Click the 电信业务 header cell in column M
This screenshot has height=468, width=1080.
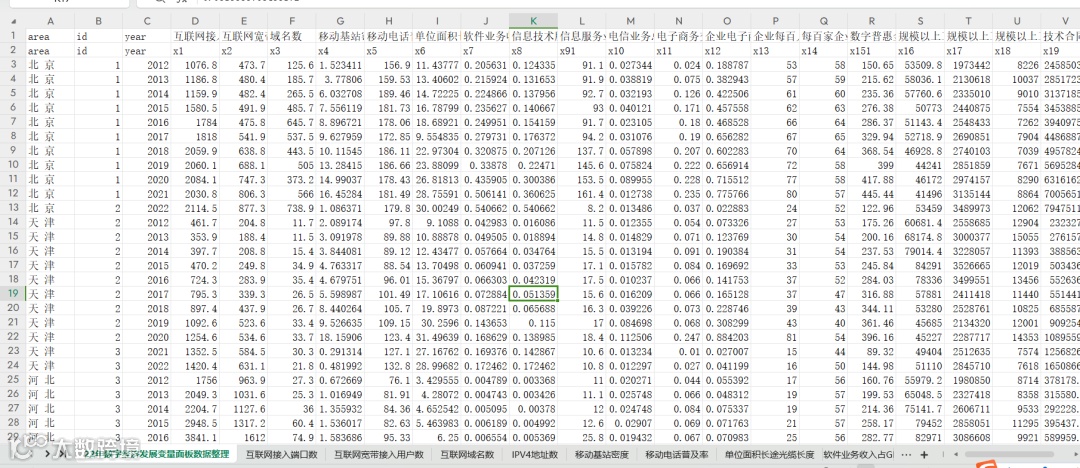tap(630, 35)
